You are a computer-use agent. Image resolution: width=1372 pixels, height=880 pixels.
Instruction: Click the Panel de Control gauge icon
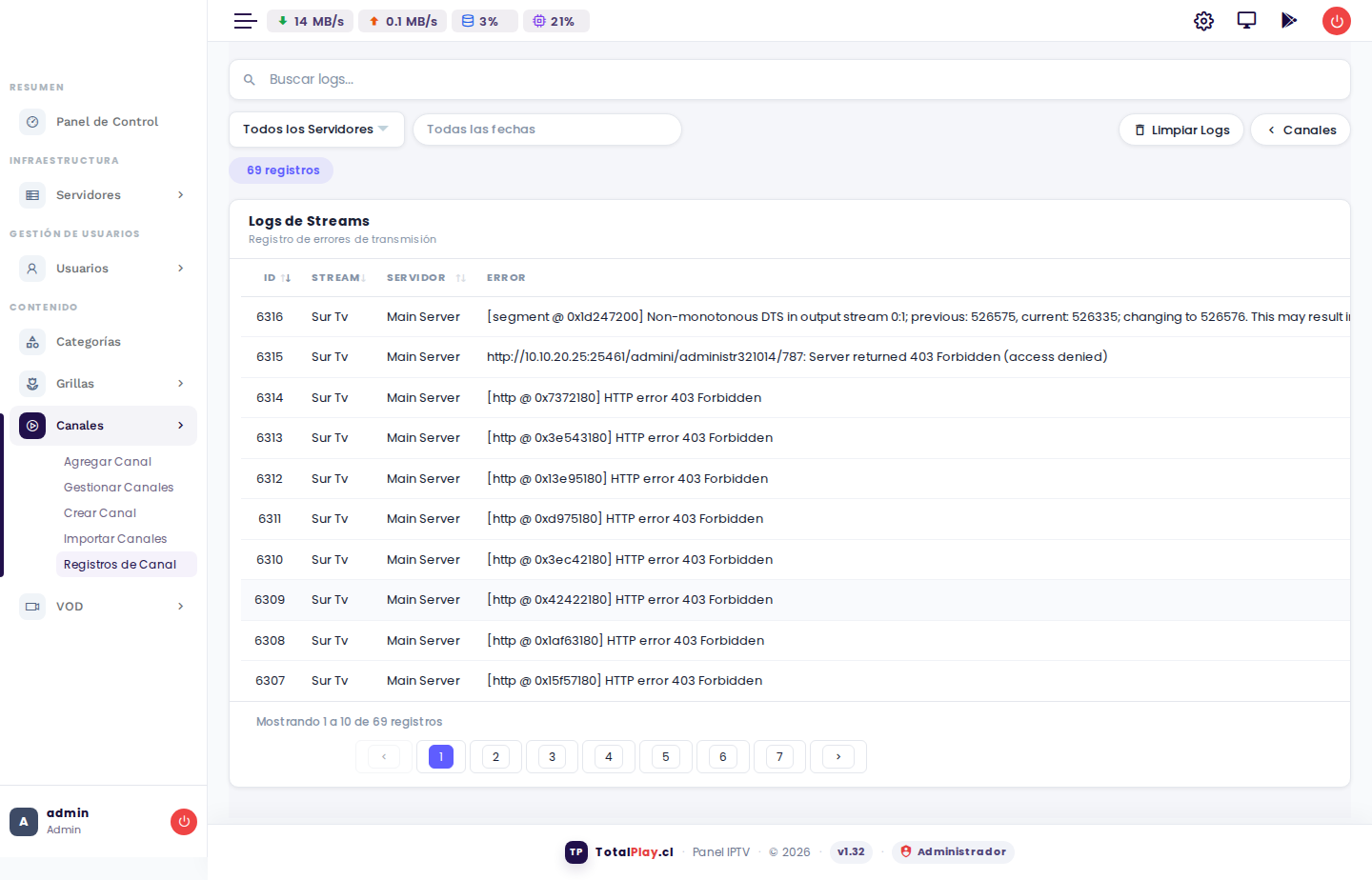(x=32, y=122)
